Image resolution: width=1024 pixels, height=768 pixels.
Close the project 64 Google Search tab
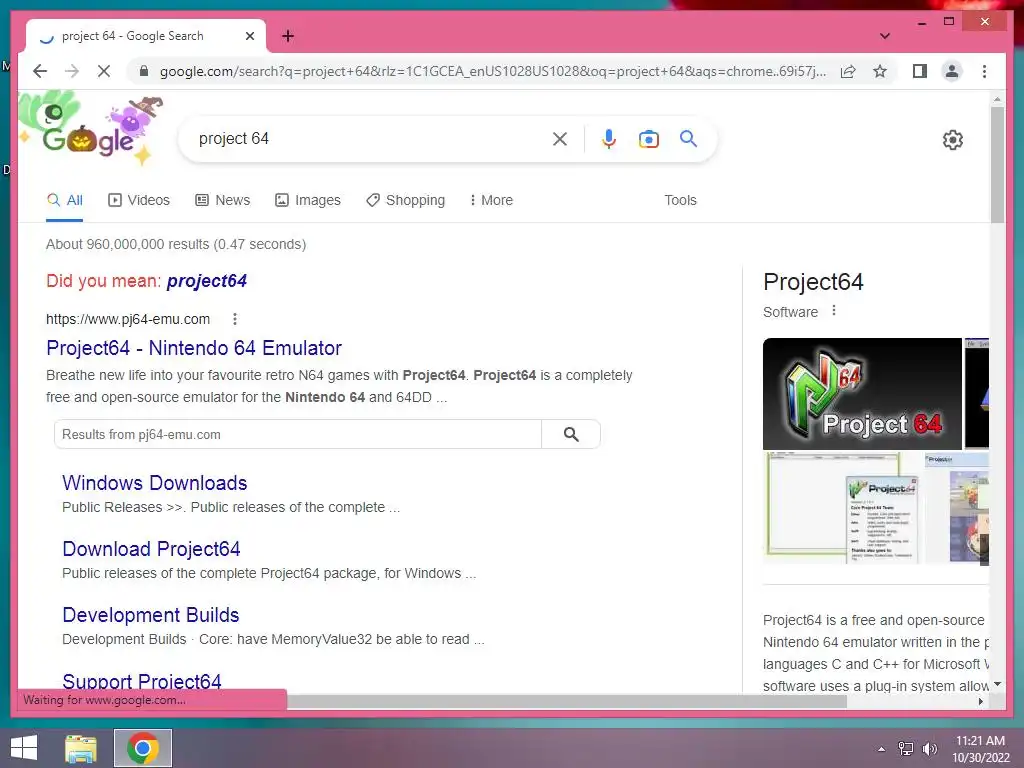pos(249,36)
